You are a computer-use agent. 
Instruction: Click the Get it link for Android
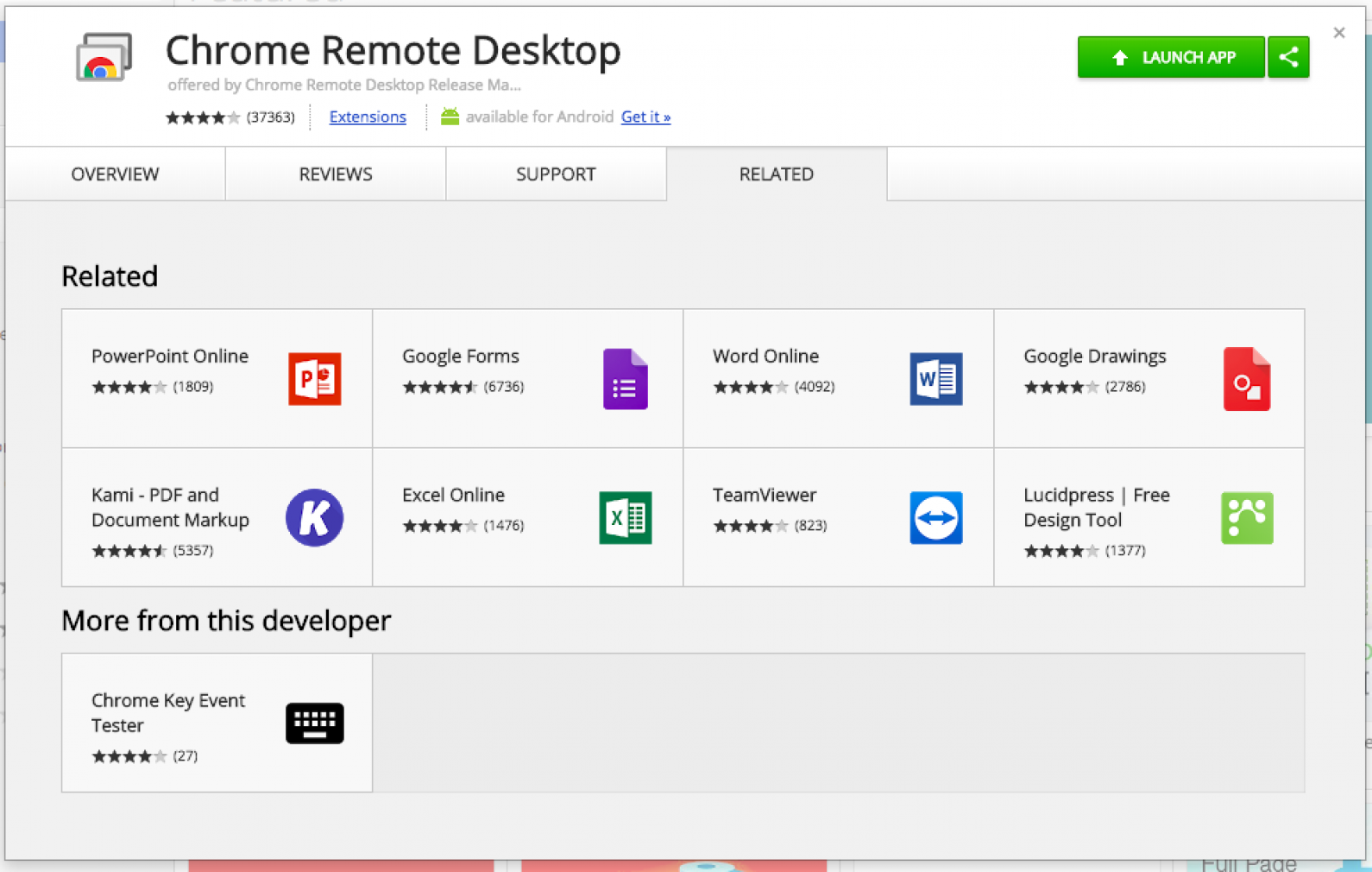coord(645,117)
